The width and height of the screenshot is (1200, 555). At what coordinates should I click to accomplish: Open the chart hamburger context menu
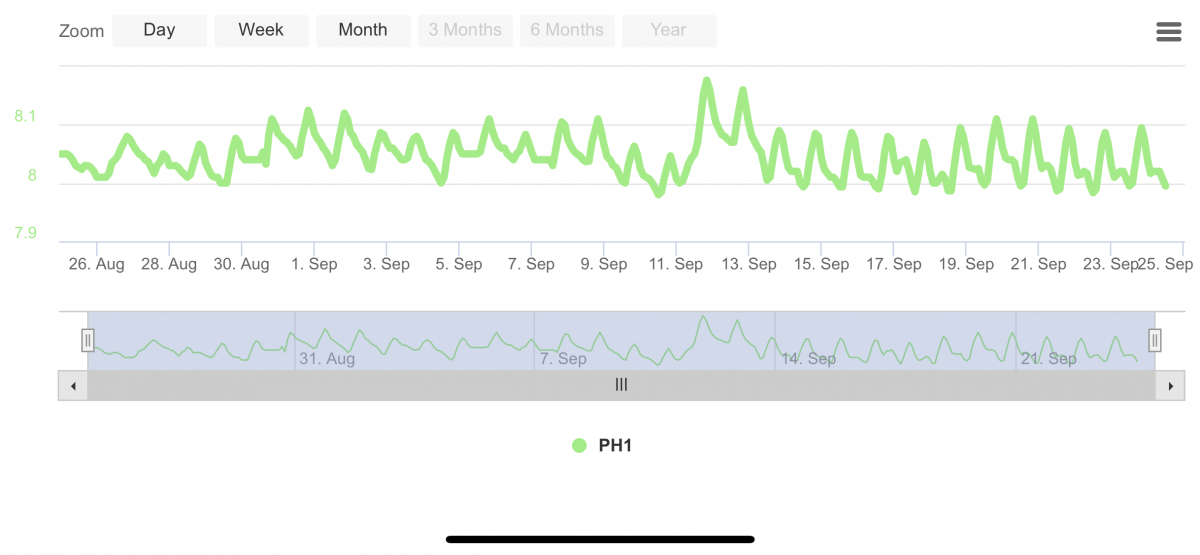(x=1168, y=32)
